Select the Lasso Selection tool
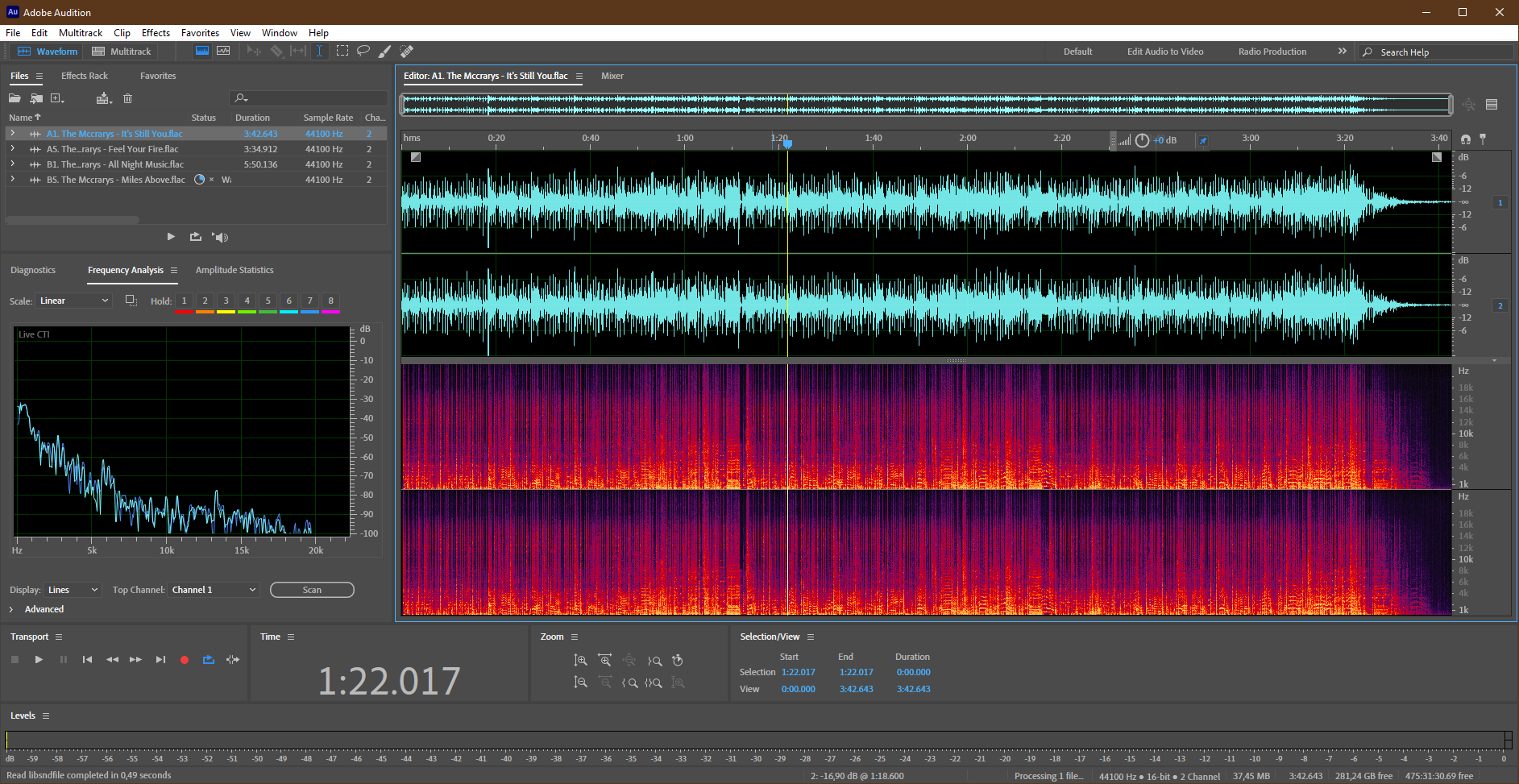 [363, 51]
